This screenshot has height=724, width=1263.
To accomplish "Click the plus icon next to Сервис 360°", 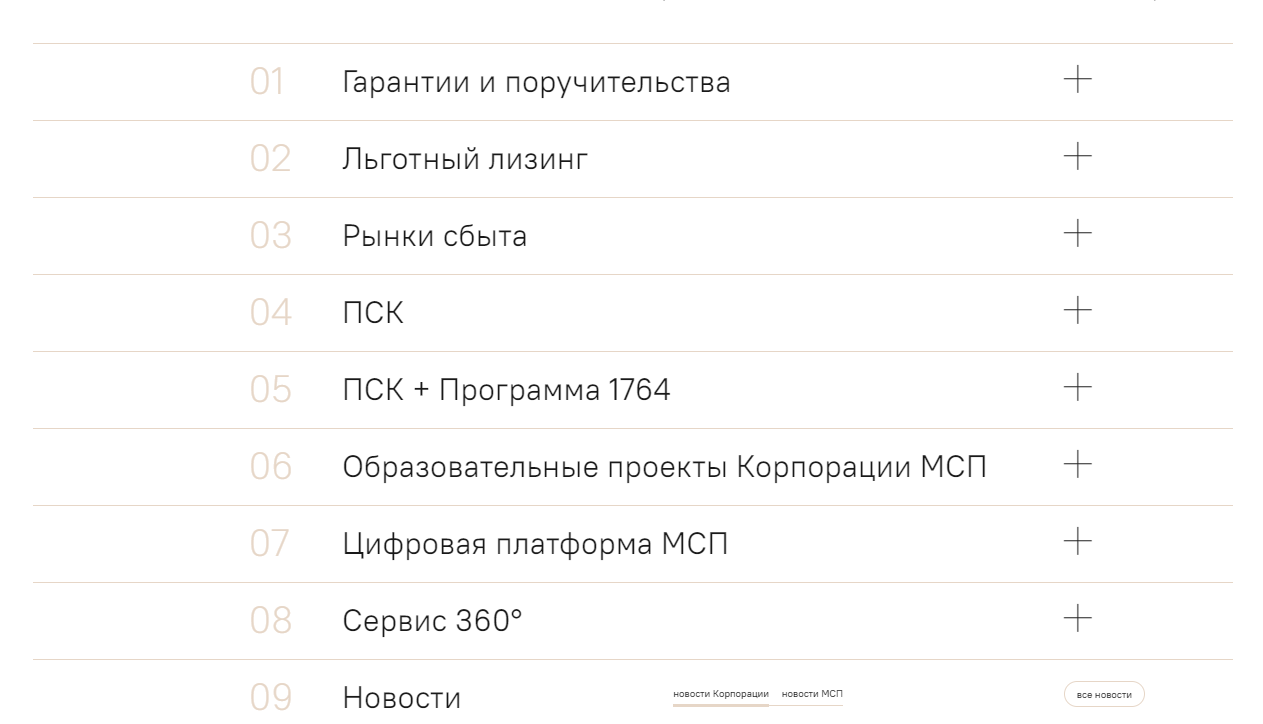I will [1075, 620].
